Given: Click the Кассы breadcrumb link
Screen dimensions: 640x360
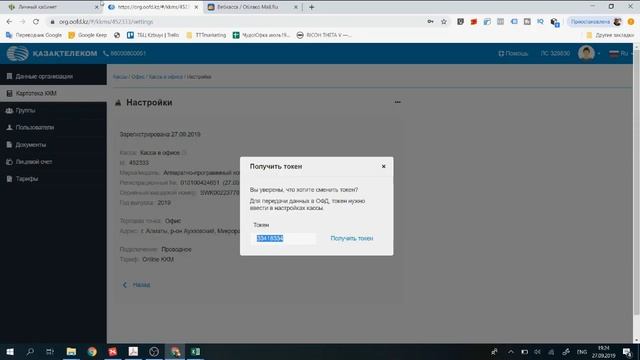Looking at the screenshot, I should click(120, 77).
